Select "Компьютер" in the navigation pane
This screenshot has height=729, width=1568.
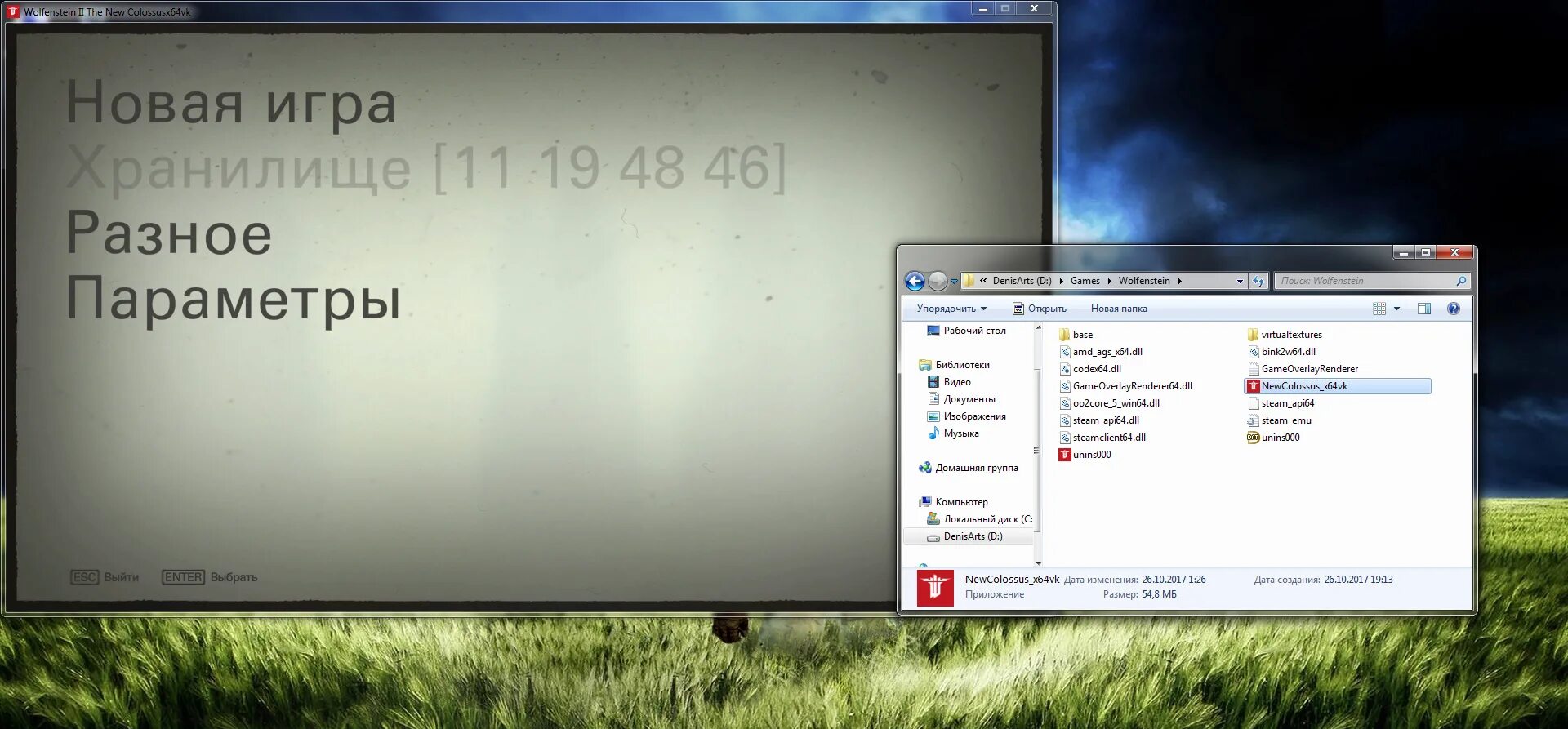[x=953, y=502]
